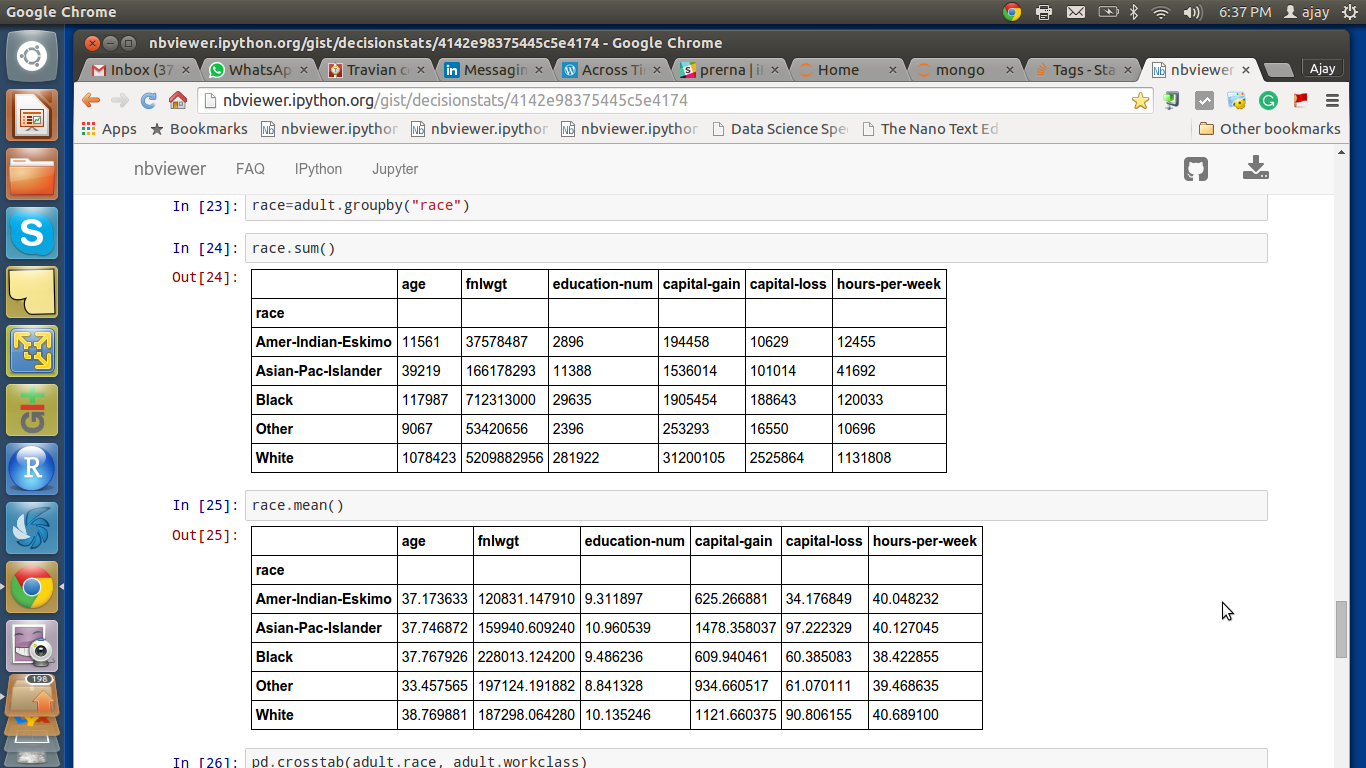The image size is (1366, 768).
Task: Launch RStudio from the Ubuntu dock
Action: [x=32, y=469]
